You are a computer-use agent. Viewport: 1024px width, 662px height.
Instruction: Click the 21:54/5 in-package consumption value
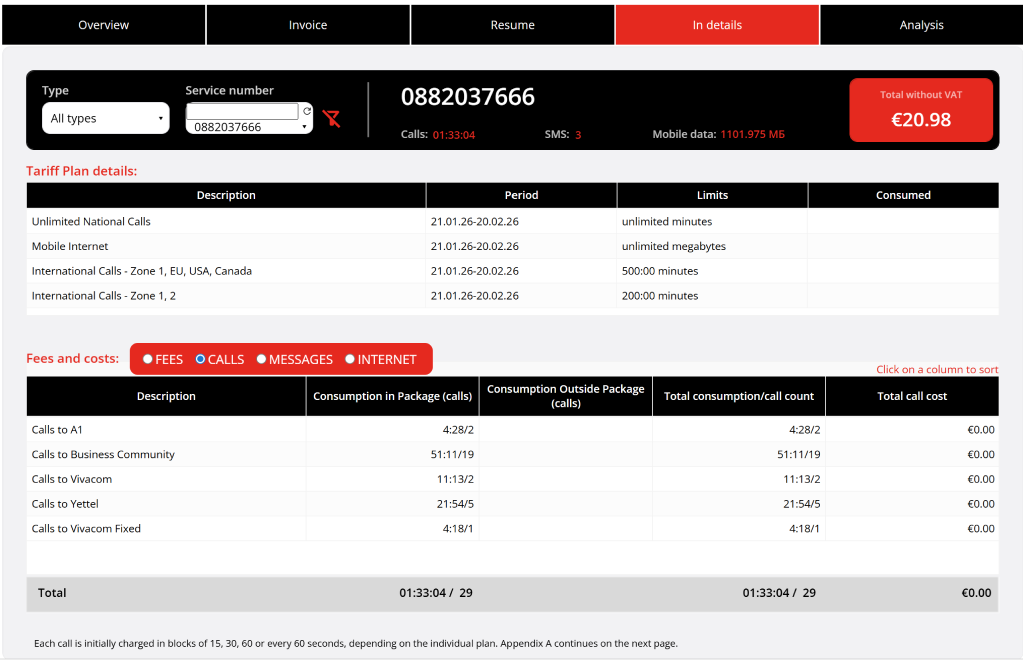[455, 504]
